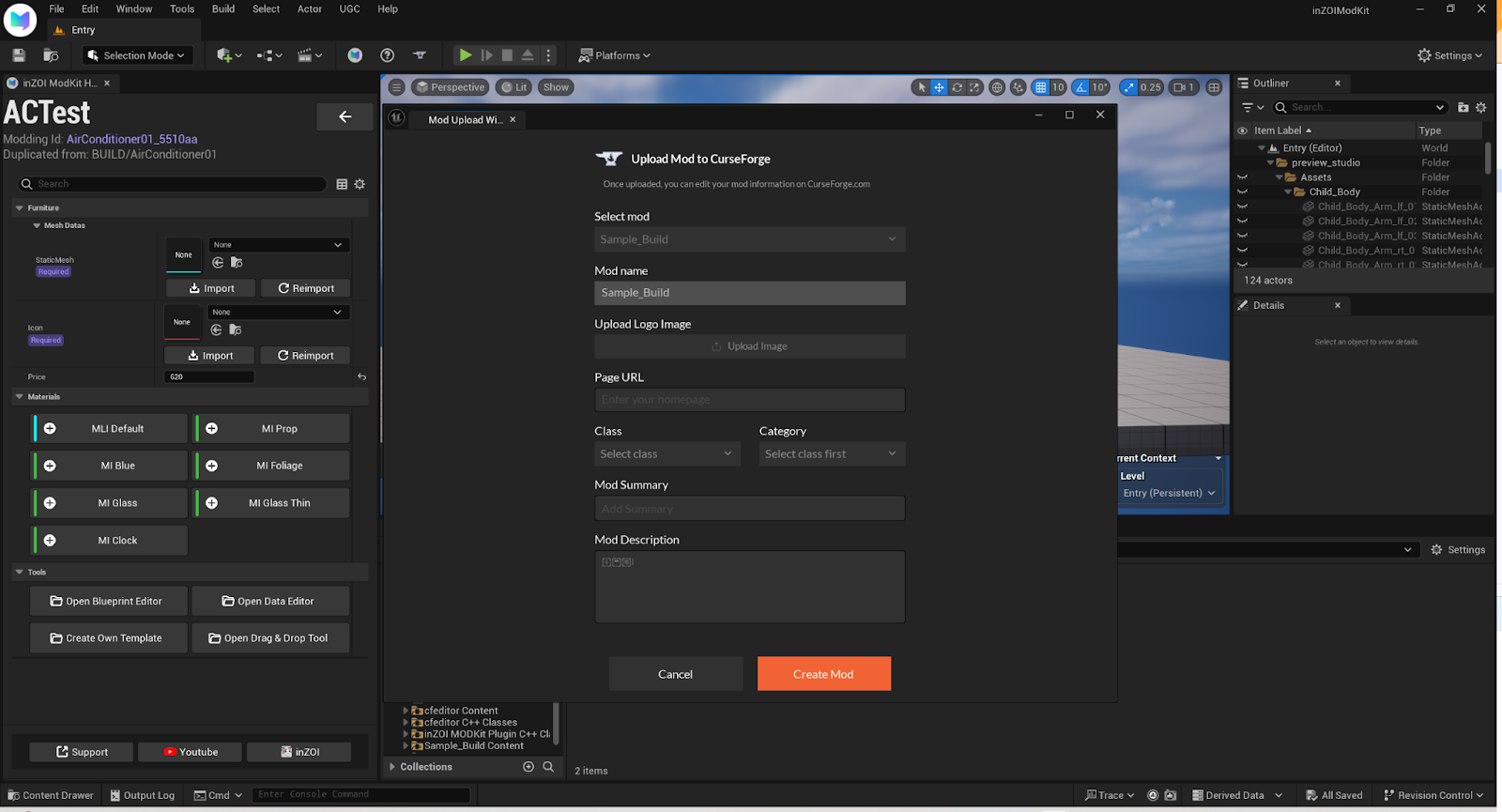Image resolution: width=1502 pixels, height=812 pixels.
Task: Toggle visibility of the Assets folder
Action: click(x=1243, y=177)
